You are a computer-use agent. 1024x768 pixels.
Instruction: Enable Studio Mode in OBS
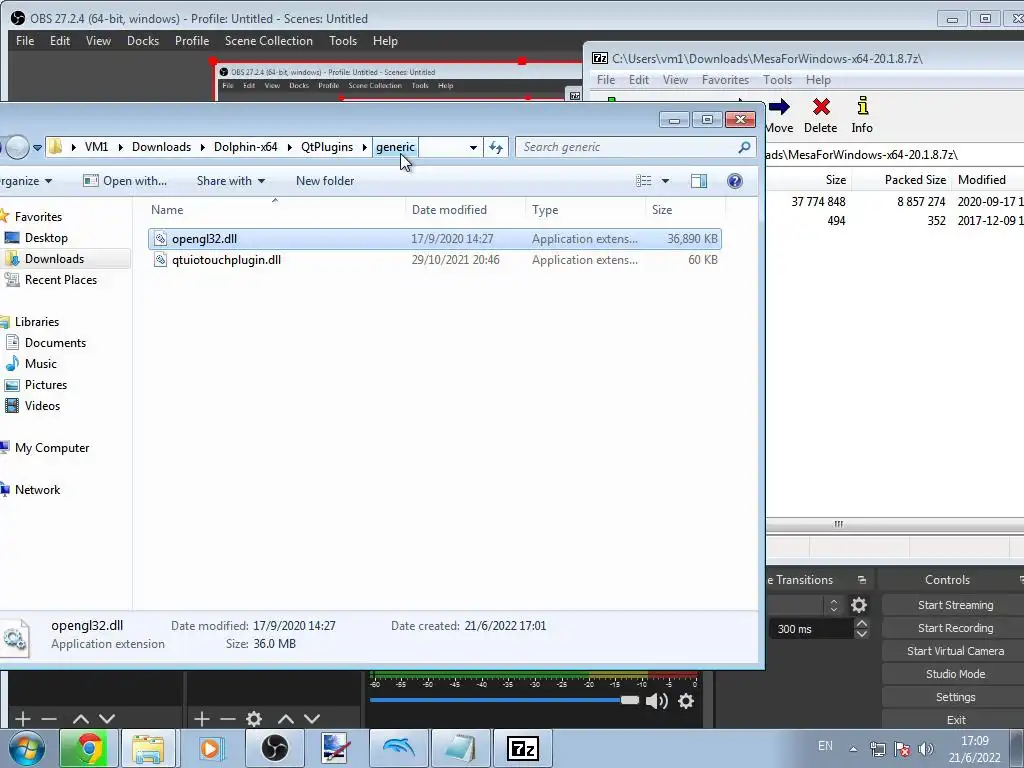pyautogui.click(x=955, y=674)
